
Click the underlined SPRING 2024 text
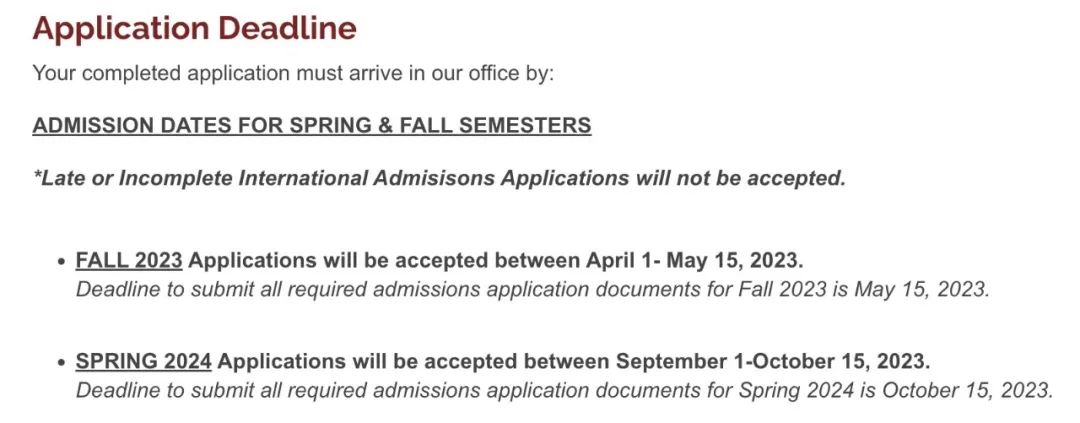point(143,362)
